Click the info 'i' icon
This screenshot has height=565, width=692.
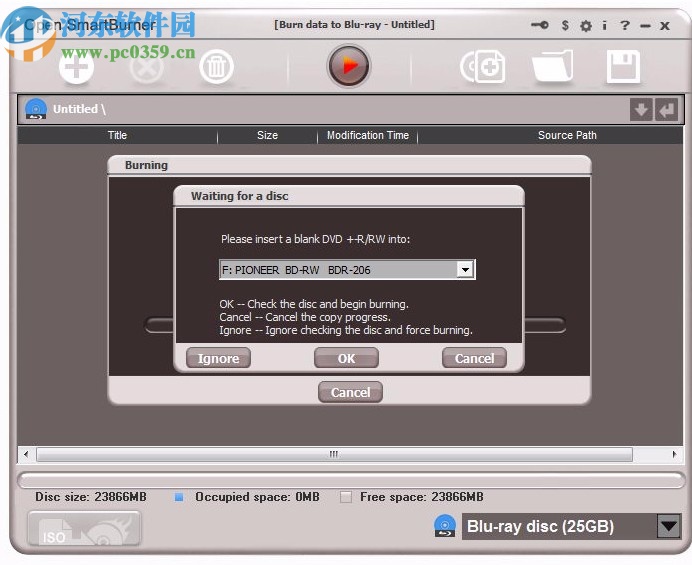[x=605, y=25]
